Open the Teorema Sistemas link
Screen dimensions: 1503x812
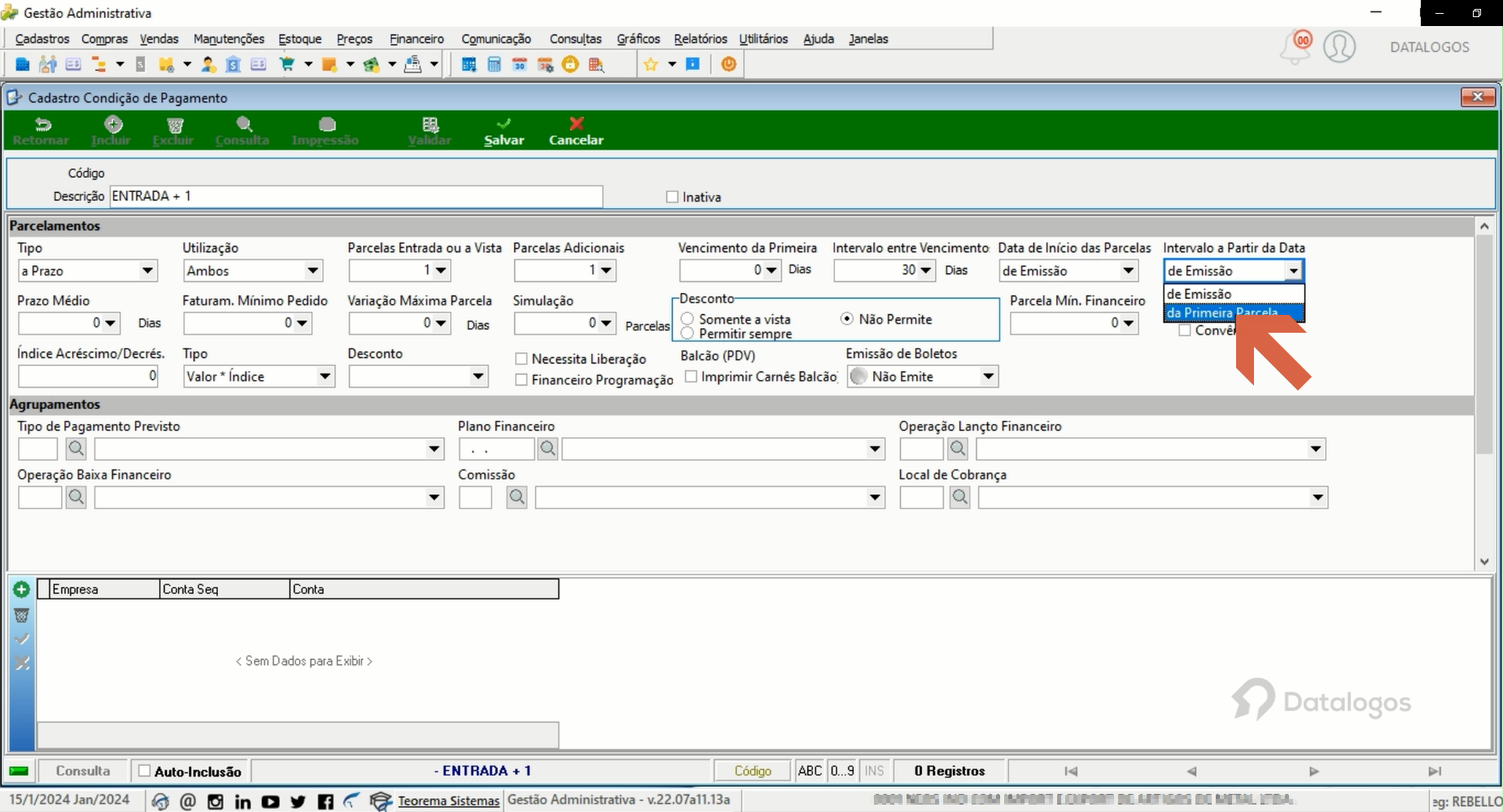[x=448, y=801]
